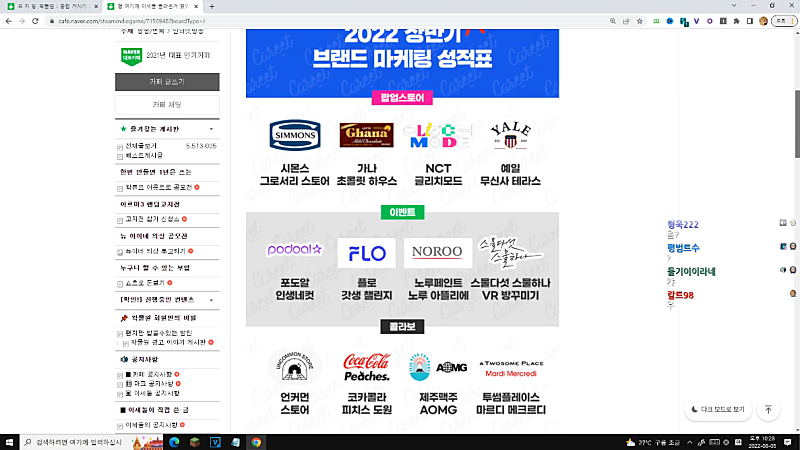Open the taskbar weather widget

[x=653, y=442]
